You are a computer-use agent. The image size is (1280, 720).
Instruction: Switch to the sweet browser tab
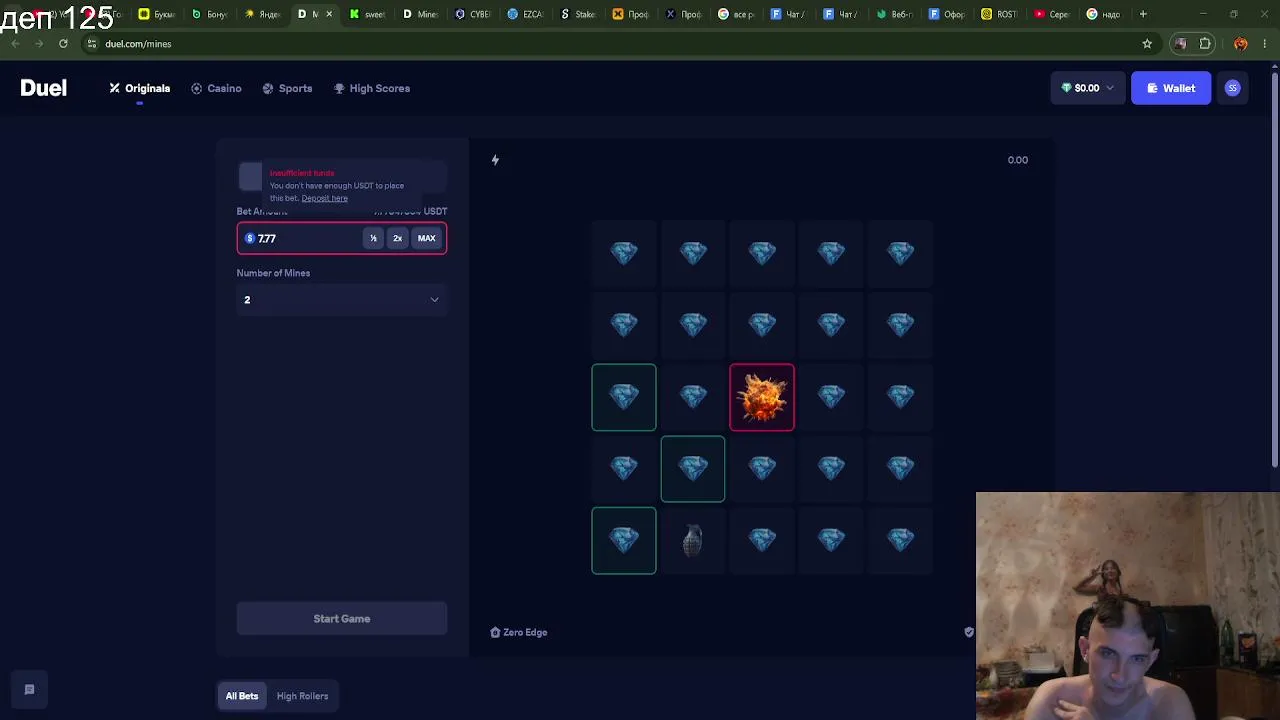pyautogui.click(x=367, y=14)
